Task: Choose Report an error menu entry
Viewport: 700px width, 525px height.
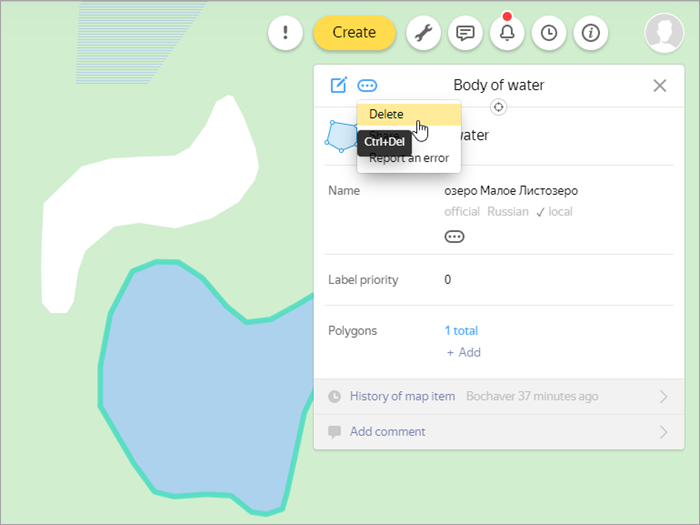Action: point(409,158)
